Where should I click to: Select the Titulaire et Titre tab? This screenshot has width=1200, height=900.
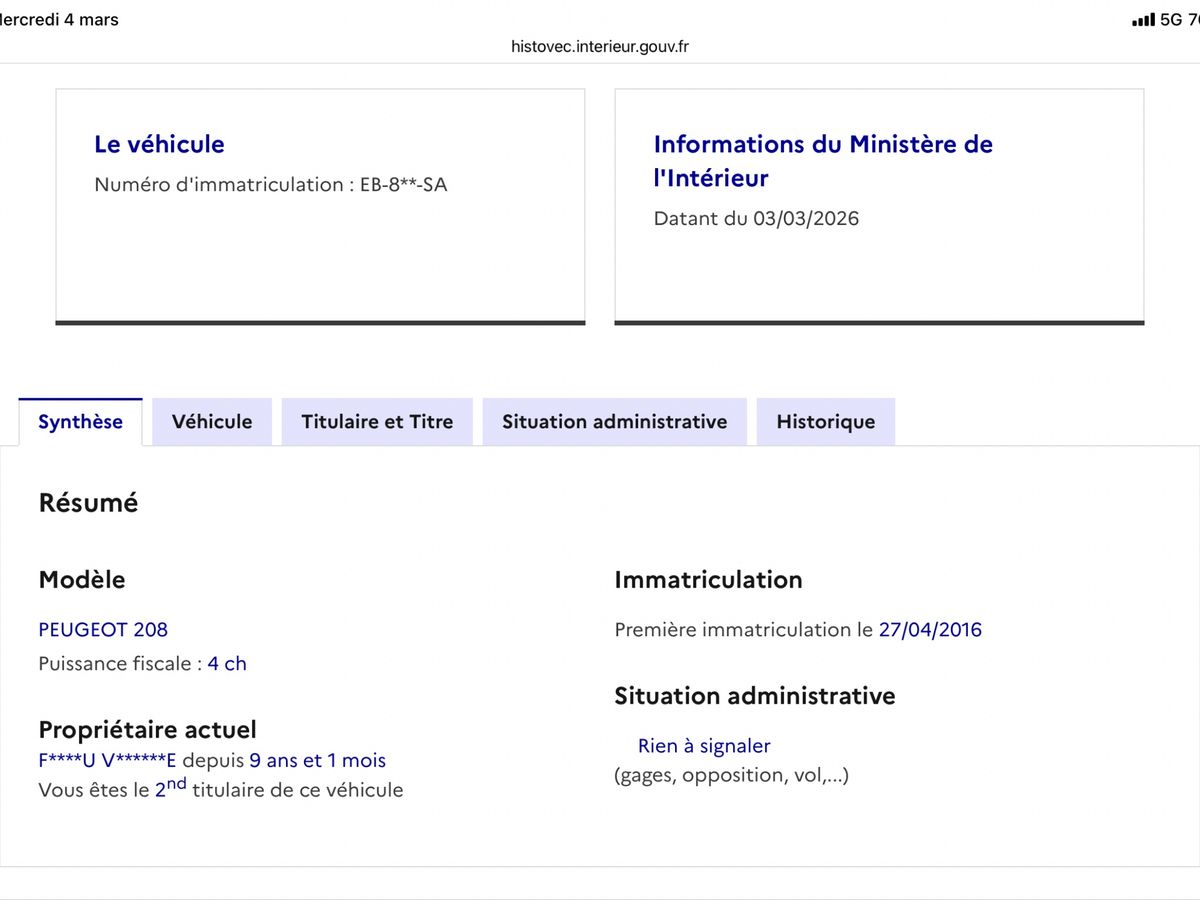coord(377,422)
